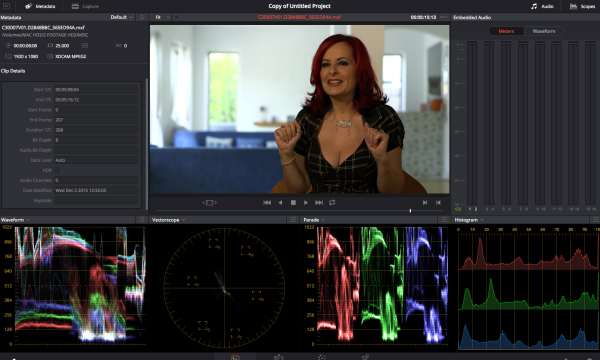Play the clip in reverse
This screenshot has height=360, width=600.
(x=280, y=202)
